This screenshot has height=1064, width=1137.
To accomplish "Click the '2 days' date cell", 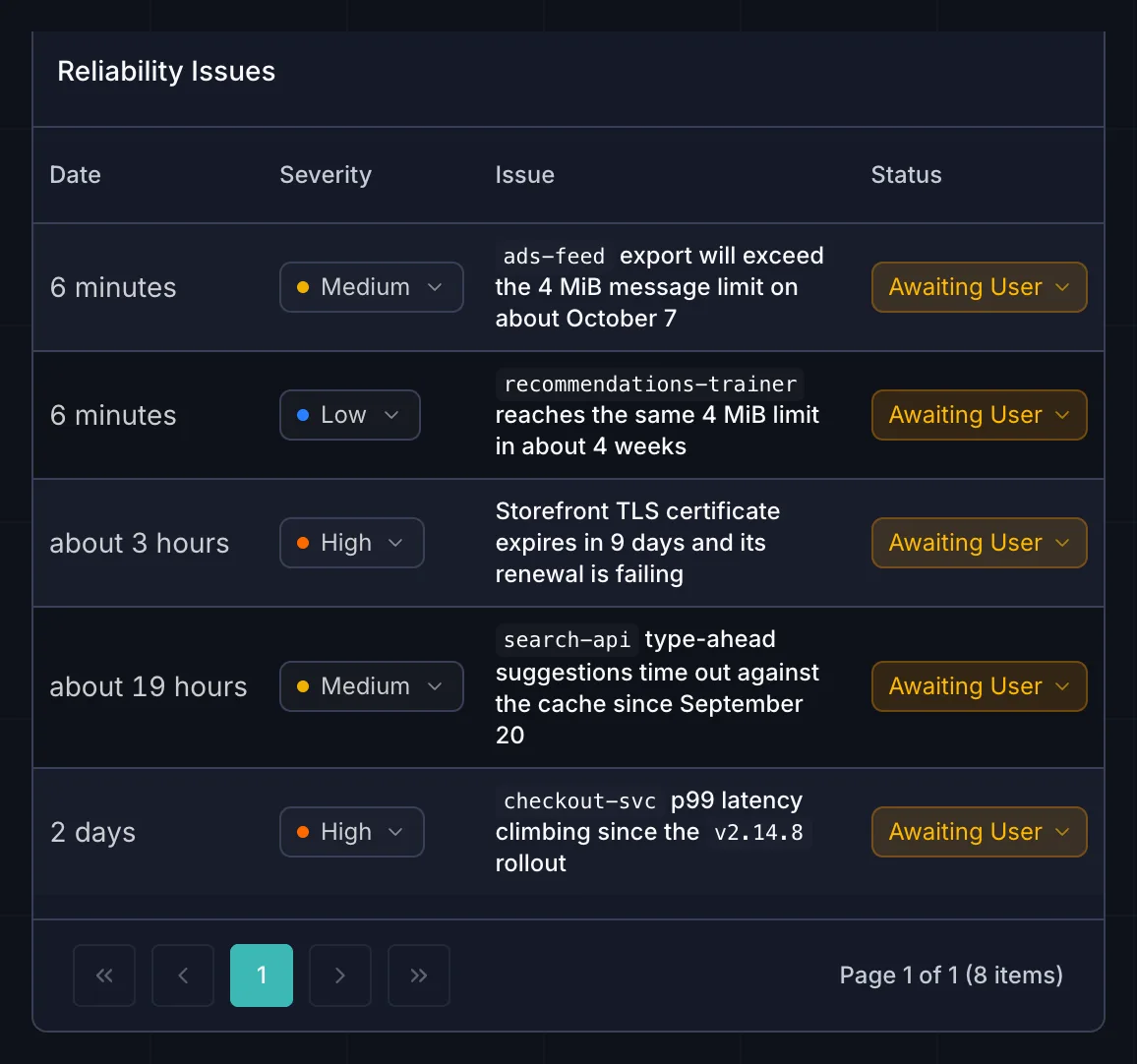I will [x=92, y=832].
